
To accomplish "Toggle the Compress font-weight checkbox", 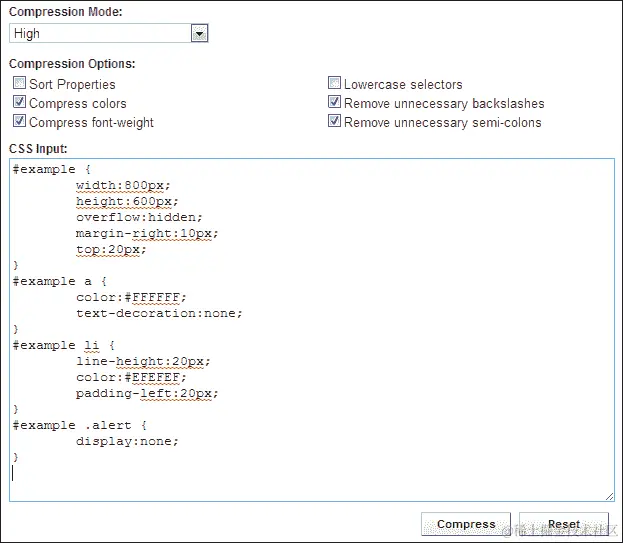I will (x=19, y=121).
